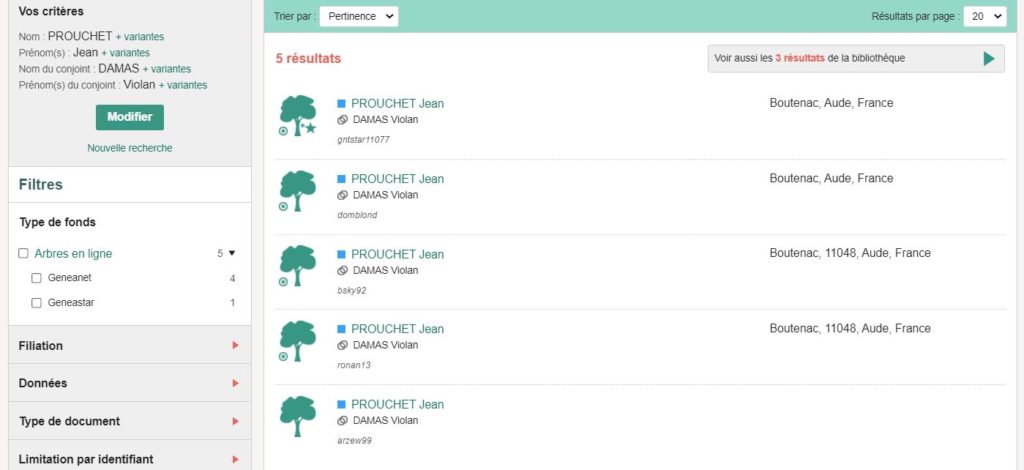Open PROUCHET Jean result by arzew99

click(397, 405)
